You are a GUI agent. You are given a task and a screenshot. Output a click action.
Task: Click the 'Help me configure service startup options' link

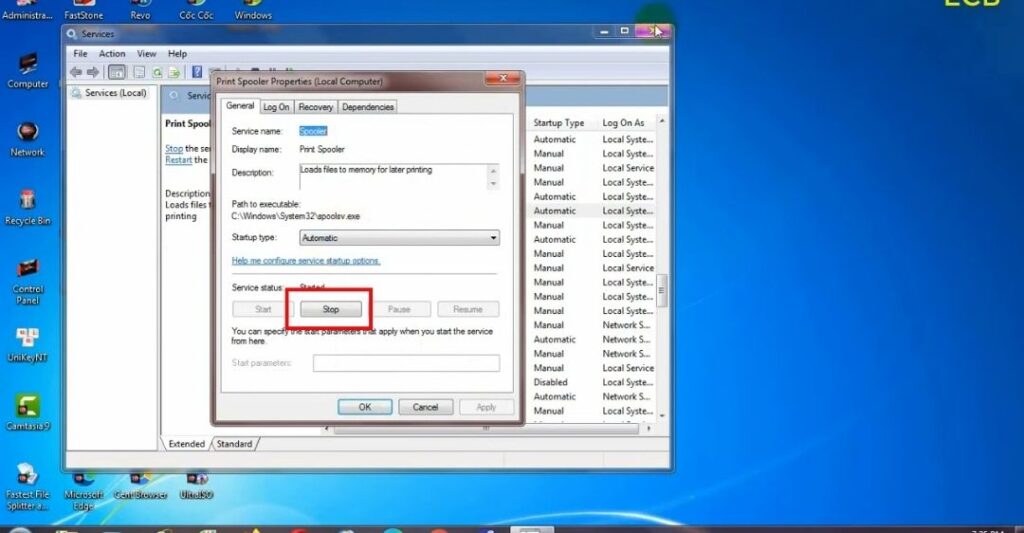tap(306, 261)
